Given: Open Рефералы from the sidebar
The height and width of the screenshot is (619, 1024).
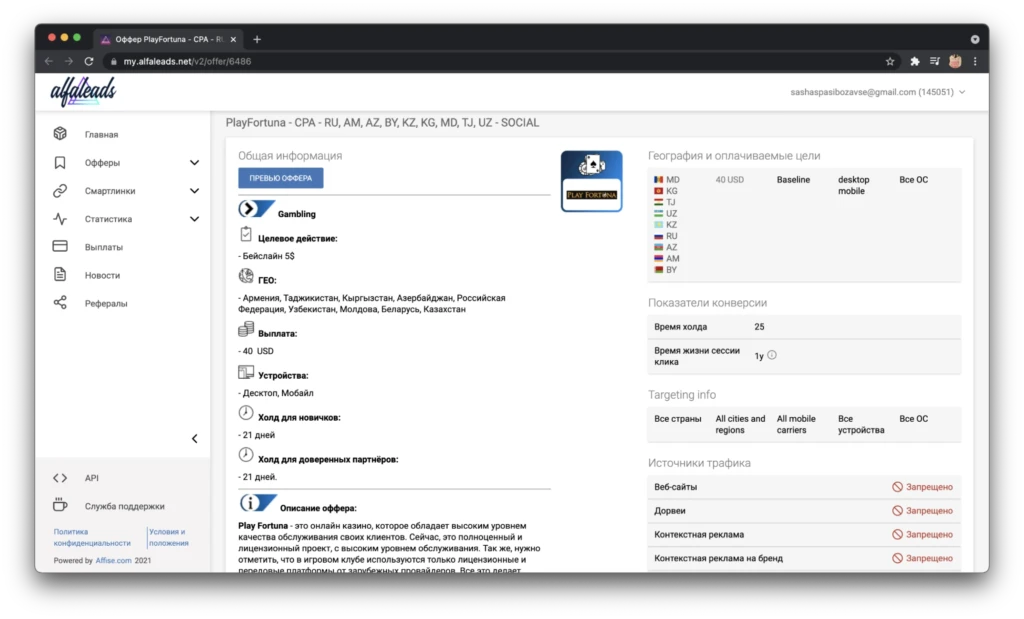Looking at the screenshot, I should tap(106, 304).
